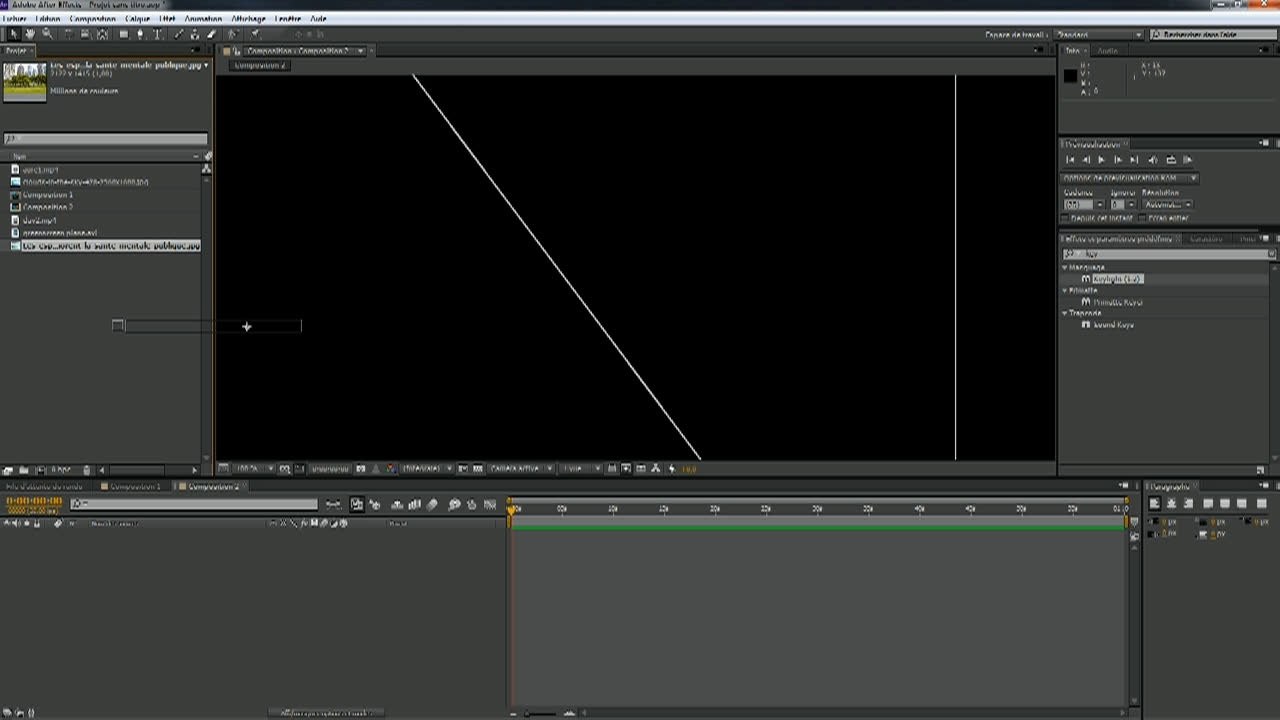The height and width of the screenshot is (720, 1280).
Task: Enable the 'Depuis cet instant' checkbox
Action: (1066, 217)
